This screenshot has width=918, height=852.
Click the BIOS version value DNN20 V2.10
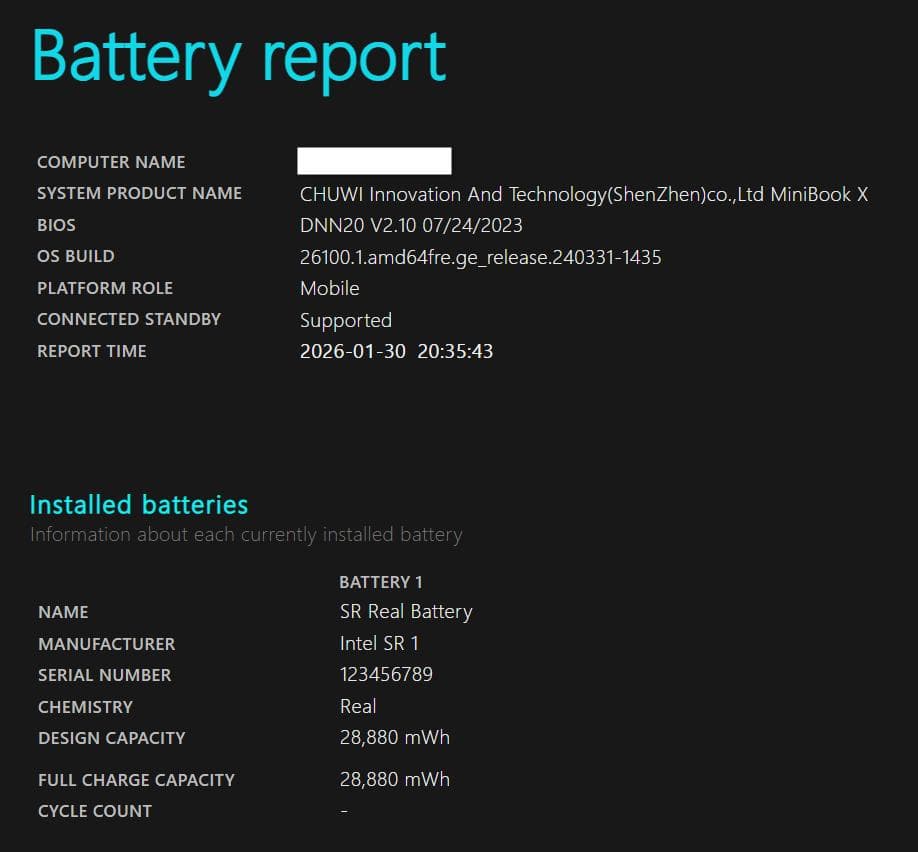[x=411, y=225]
